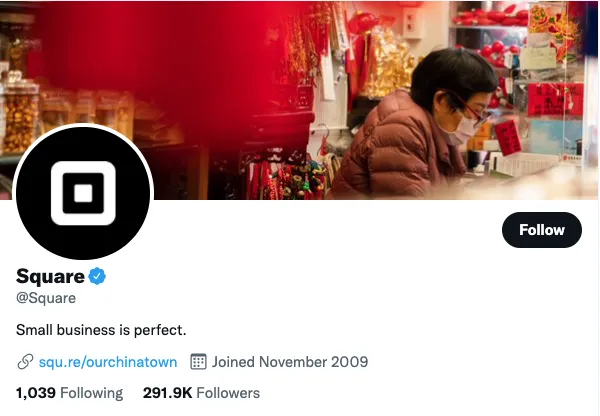Click the chain link icon beside the URL
Image resolution: width=600 pixels, height=416 pixels.
25,362
